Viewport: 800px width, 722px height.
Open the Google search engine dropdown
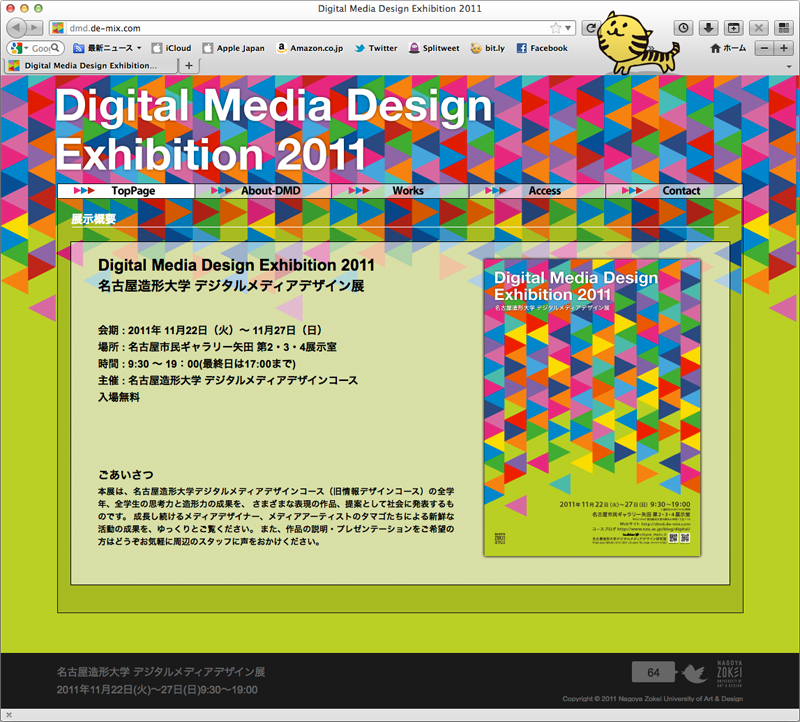tap(19, 48)
